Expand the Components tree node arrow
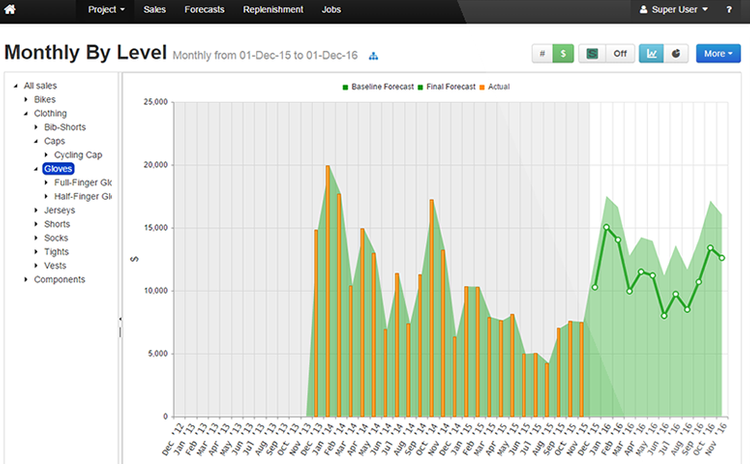 (x=26, y=280)
